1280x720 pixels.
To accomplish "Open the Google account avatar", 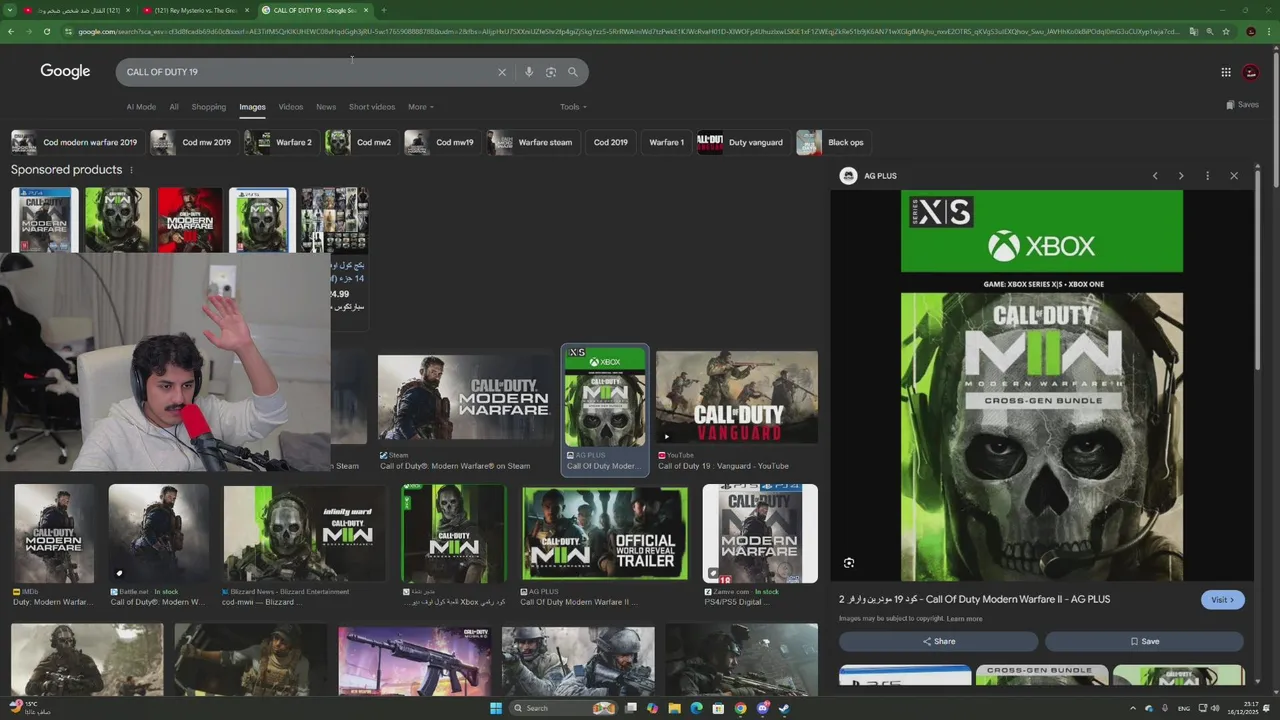I will [x=1251, y=72].
